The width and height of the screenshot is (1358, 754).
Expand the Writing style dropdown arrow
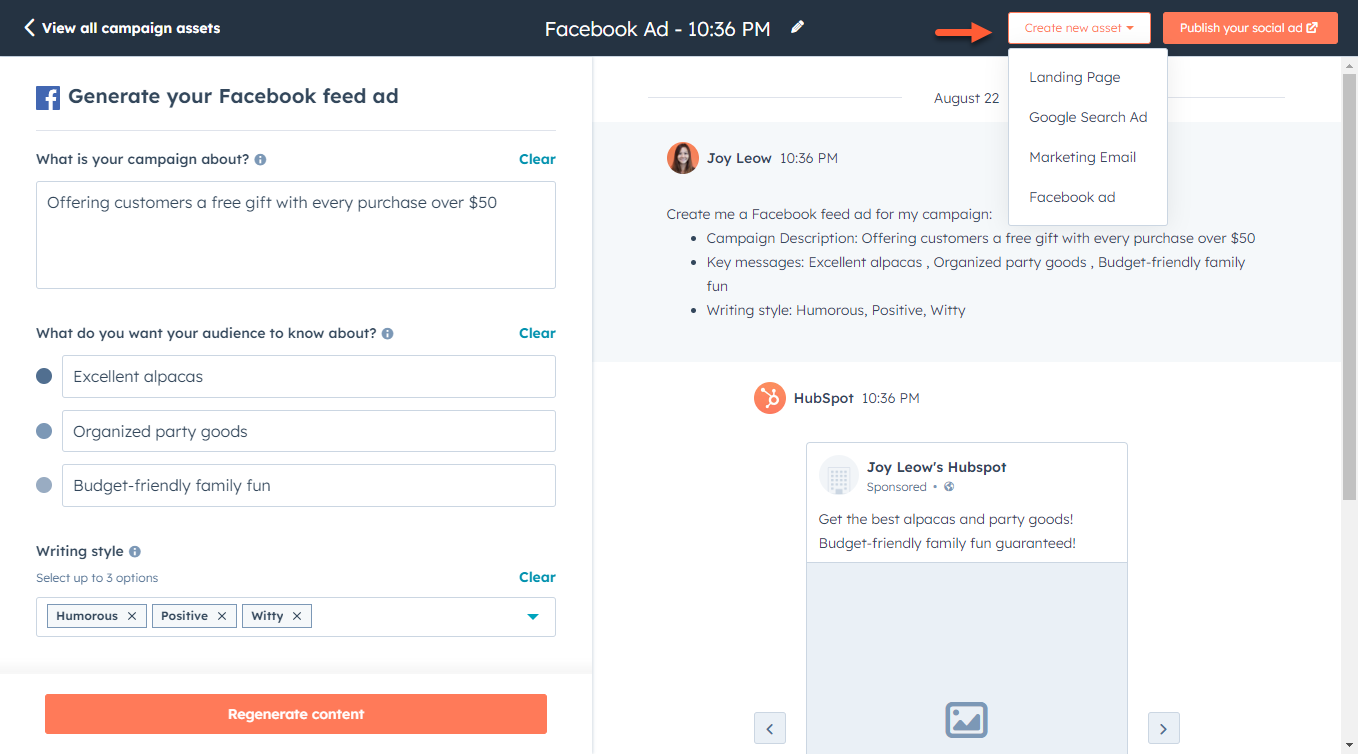[x=533, y=617]
